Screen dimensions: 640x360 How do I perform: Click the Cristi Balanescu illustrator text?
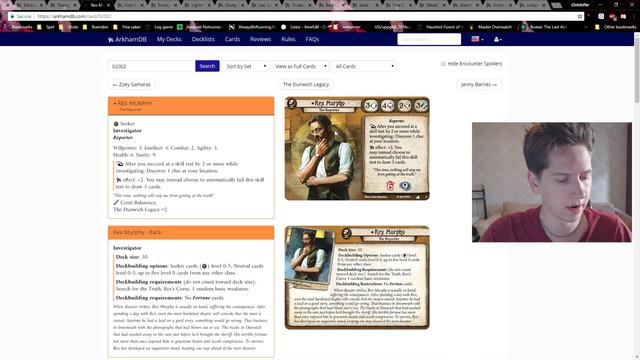pos(138,202)
